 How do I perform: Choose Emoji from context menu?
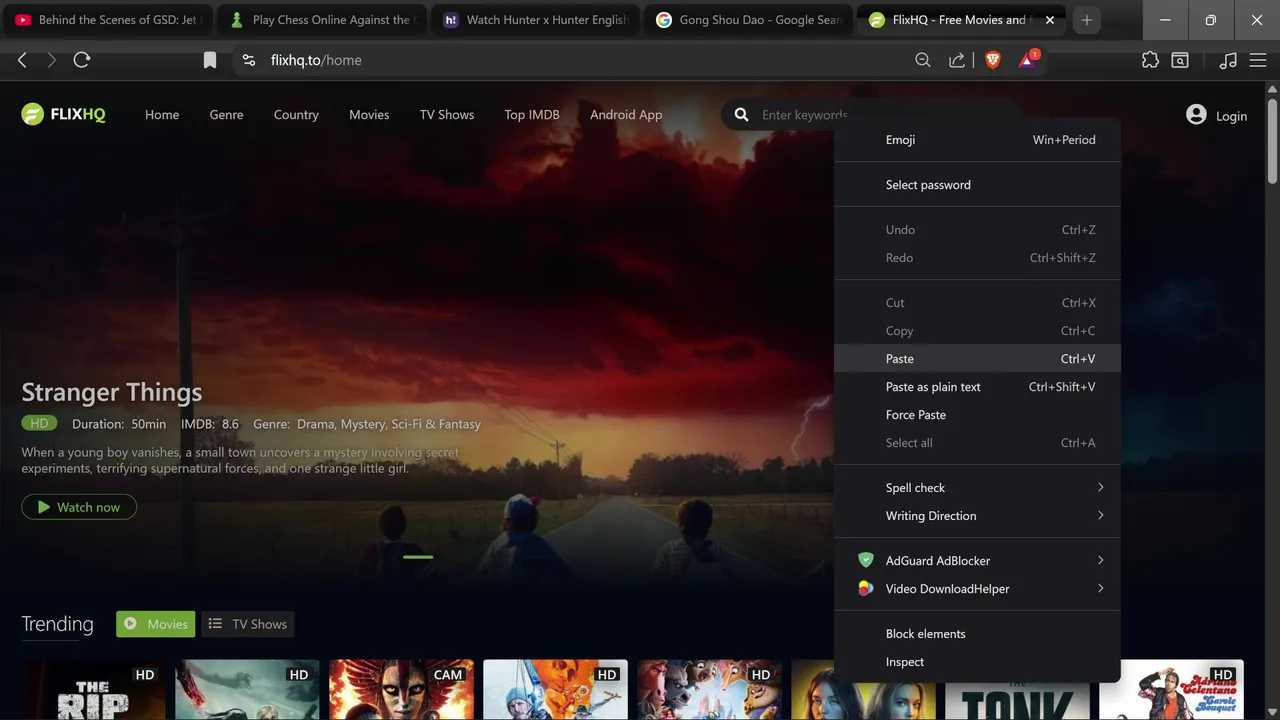(978, 140)
